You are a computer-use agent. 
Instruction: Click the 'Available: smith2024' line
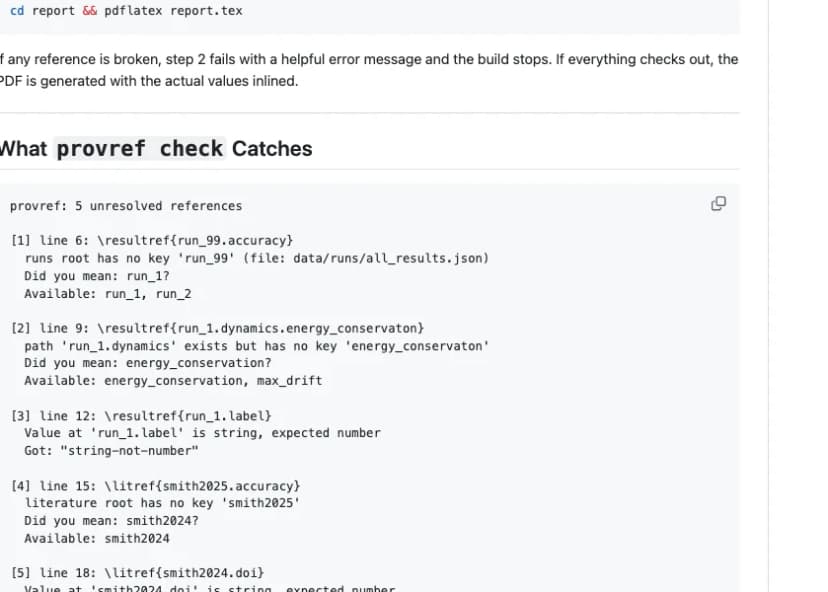(97, 539)
